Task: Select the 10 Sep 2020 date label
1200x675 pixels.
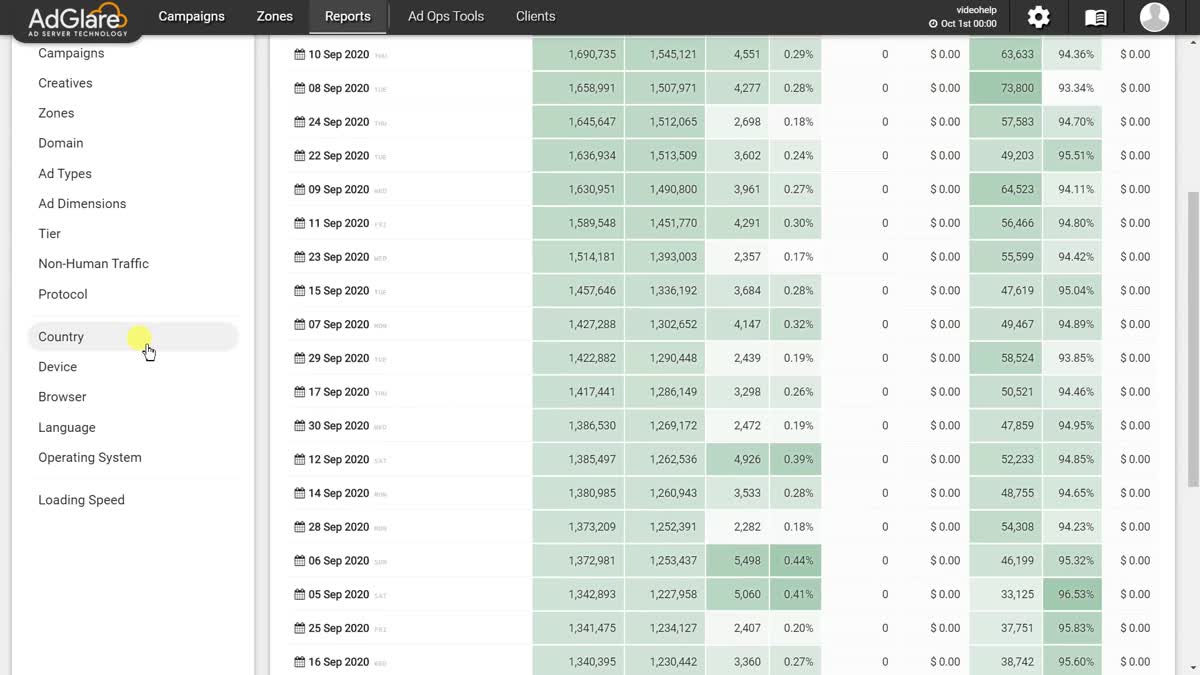Action: (338, 54)
